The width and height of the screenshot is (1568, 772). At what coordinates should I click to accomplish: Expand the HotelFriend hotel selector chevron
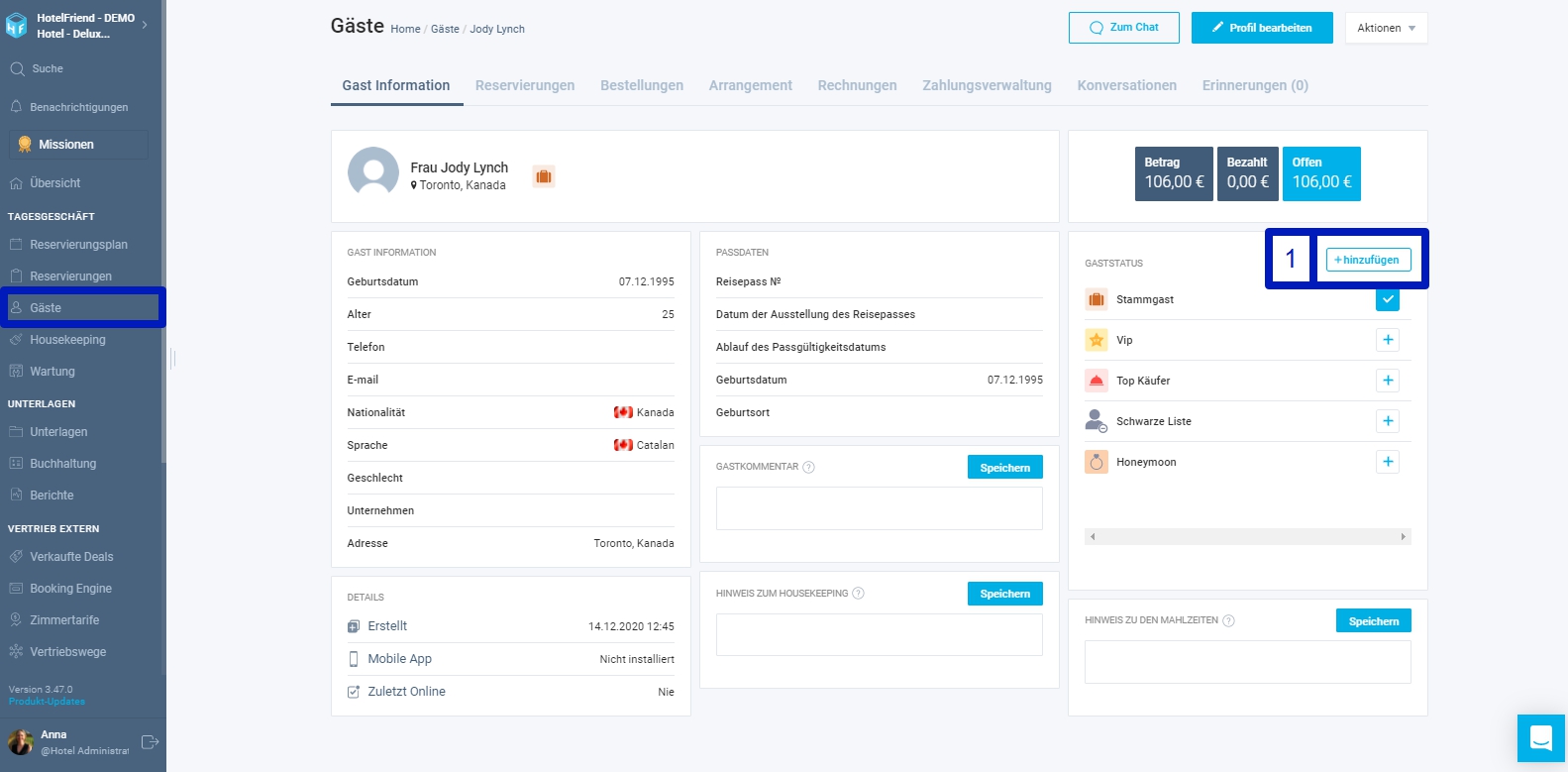(x=145, y=25)
